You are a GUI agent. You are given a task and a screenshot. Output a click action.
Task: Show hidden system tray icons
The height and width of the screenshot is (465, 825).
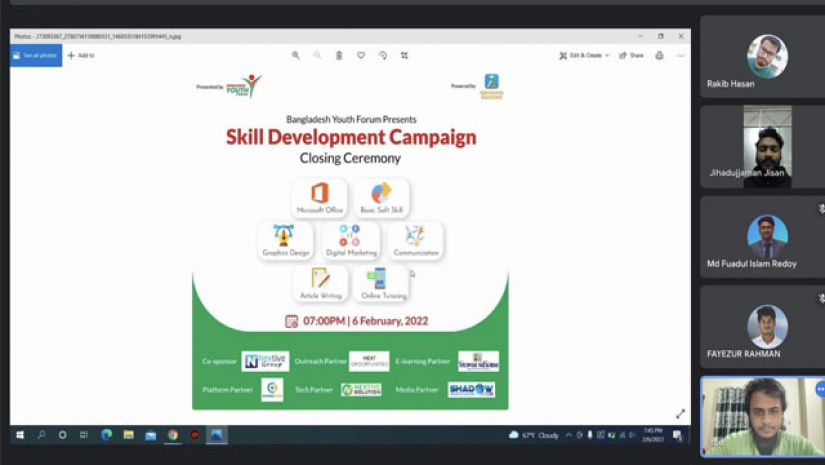click(x=568, y=435)
